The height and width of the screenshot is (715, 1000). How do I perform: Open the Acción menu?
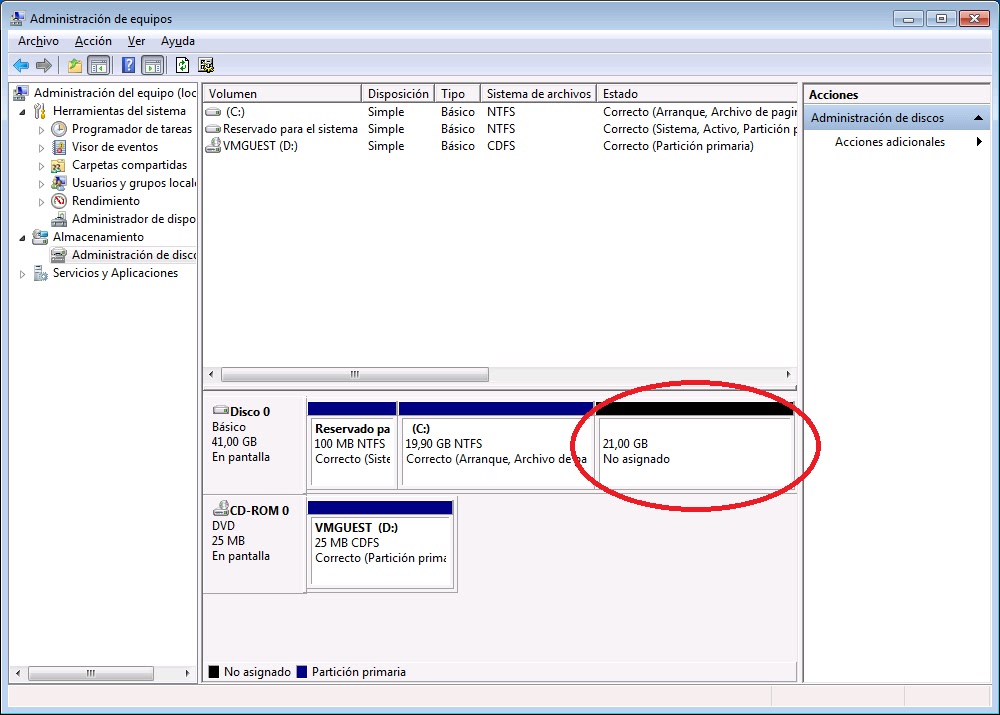click(x=93, y=41)
